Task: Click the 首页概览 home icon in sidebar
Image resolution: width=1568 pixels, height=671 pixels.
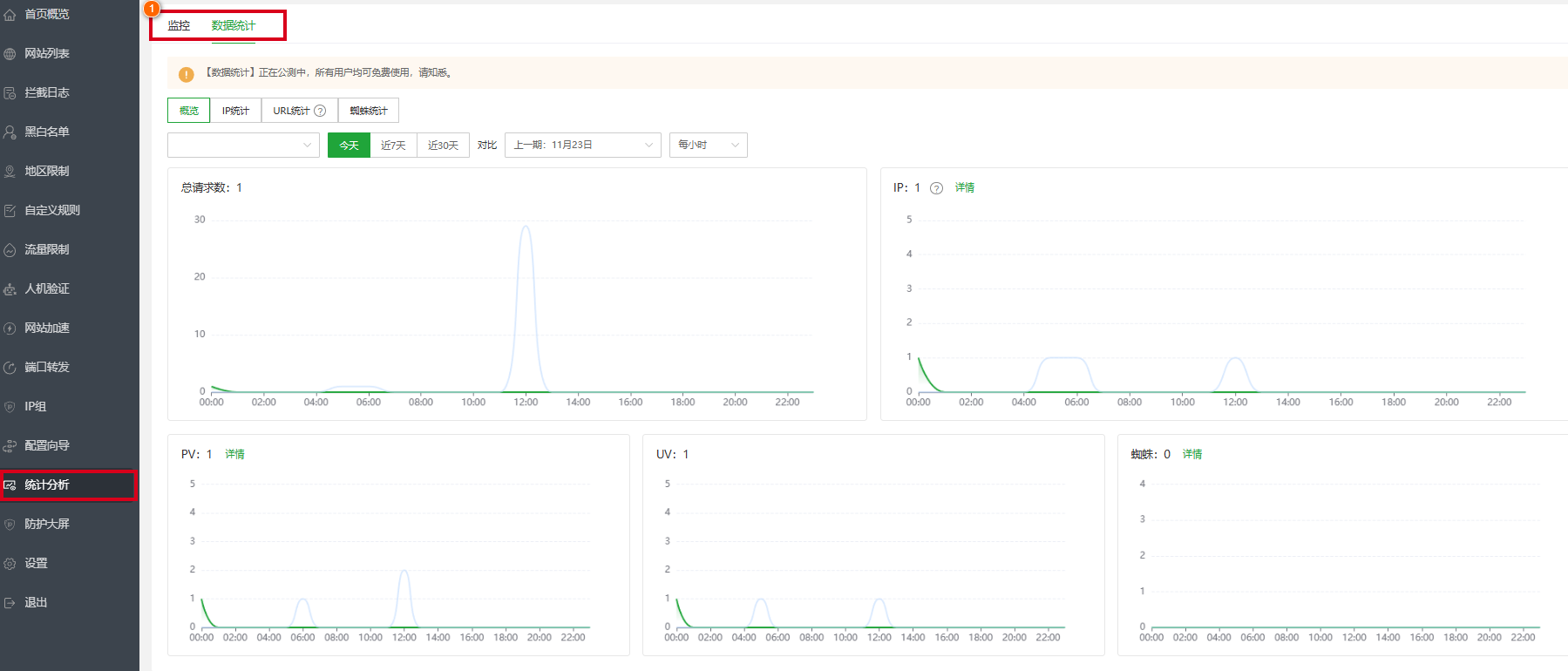Action: [x=10, y=15]
